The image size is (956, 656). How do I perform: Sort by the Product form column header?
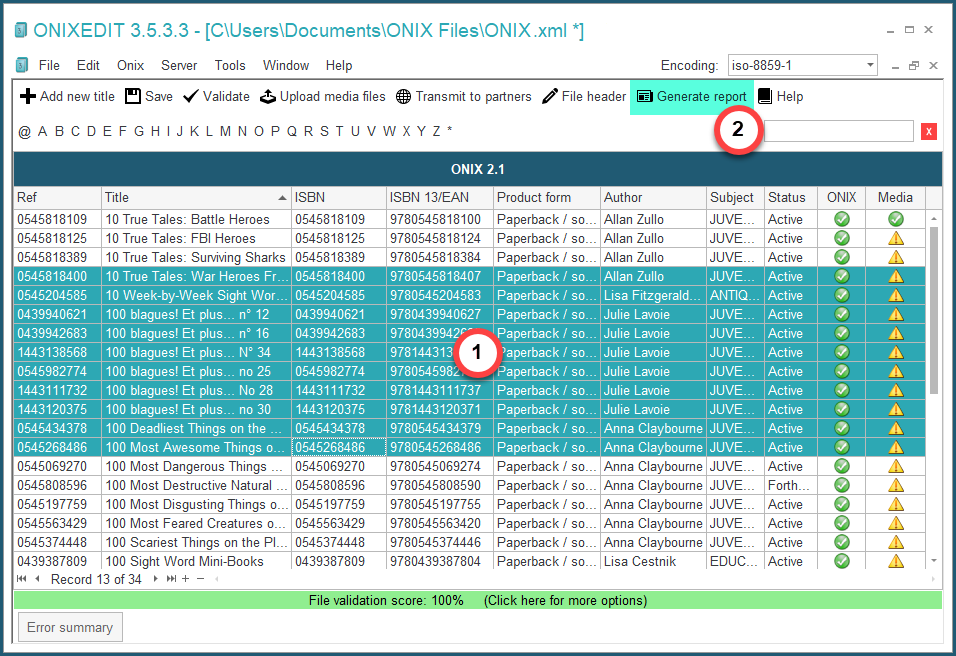546,197
